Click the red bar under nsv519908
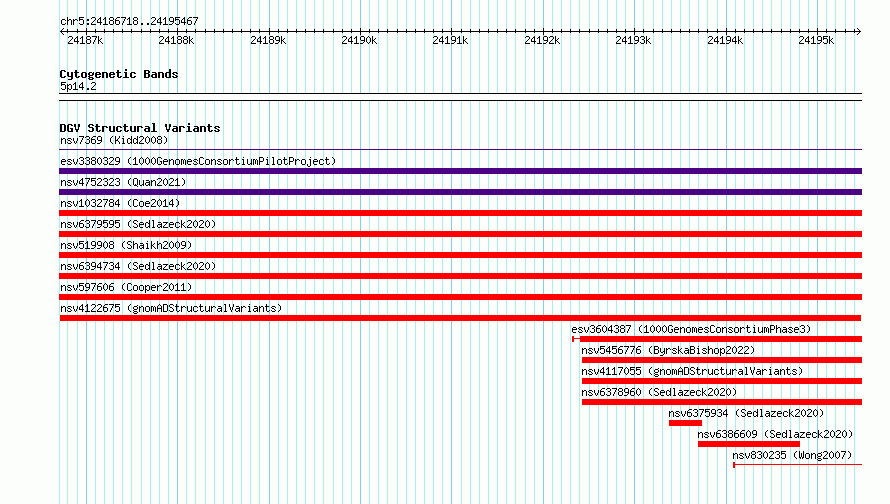 coord(460,255)
